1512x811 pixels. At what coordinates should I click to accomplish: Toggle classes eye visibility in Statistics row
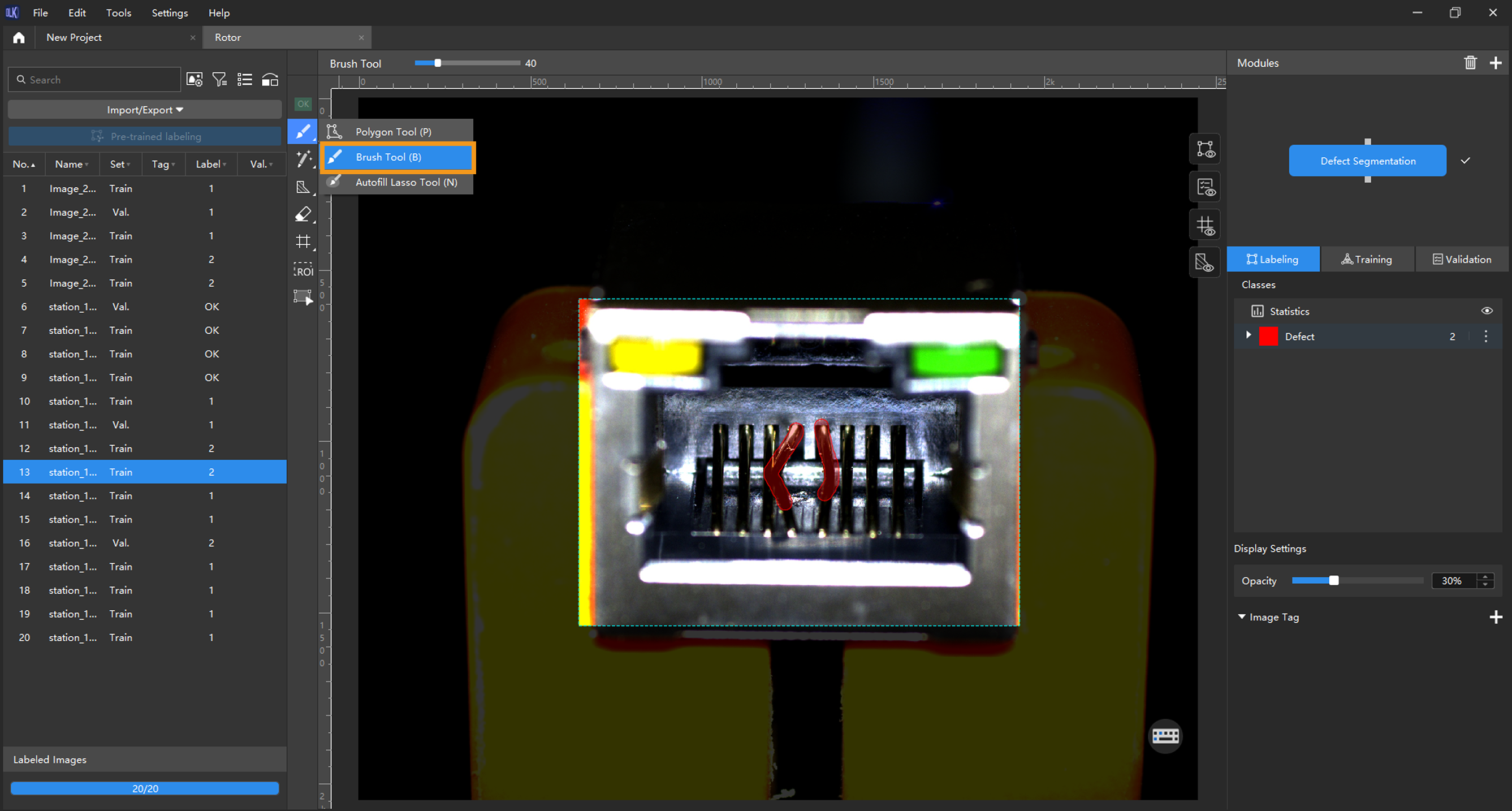(1487, 310)
